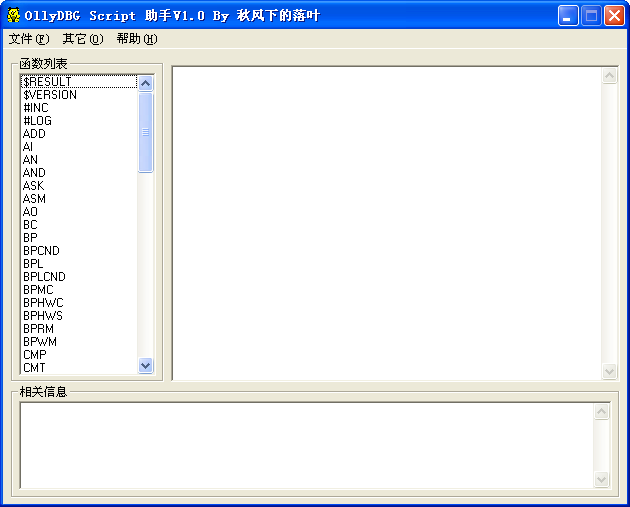Choose the #INC list entry
630x507 pixels.
35,108
